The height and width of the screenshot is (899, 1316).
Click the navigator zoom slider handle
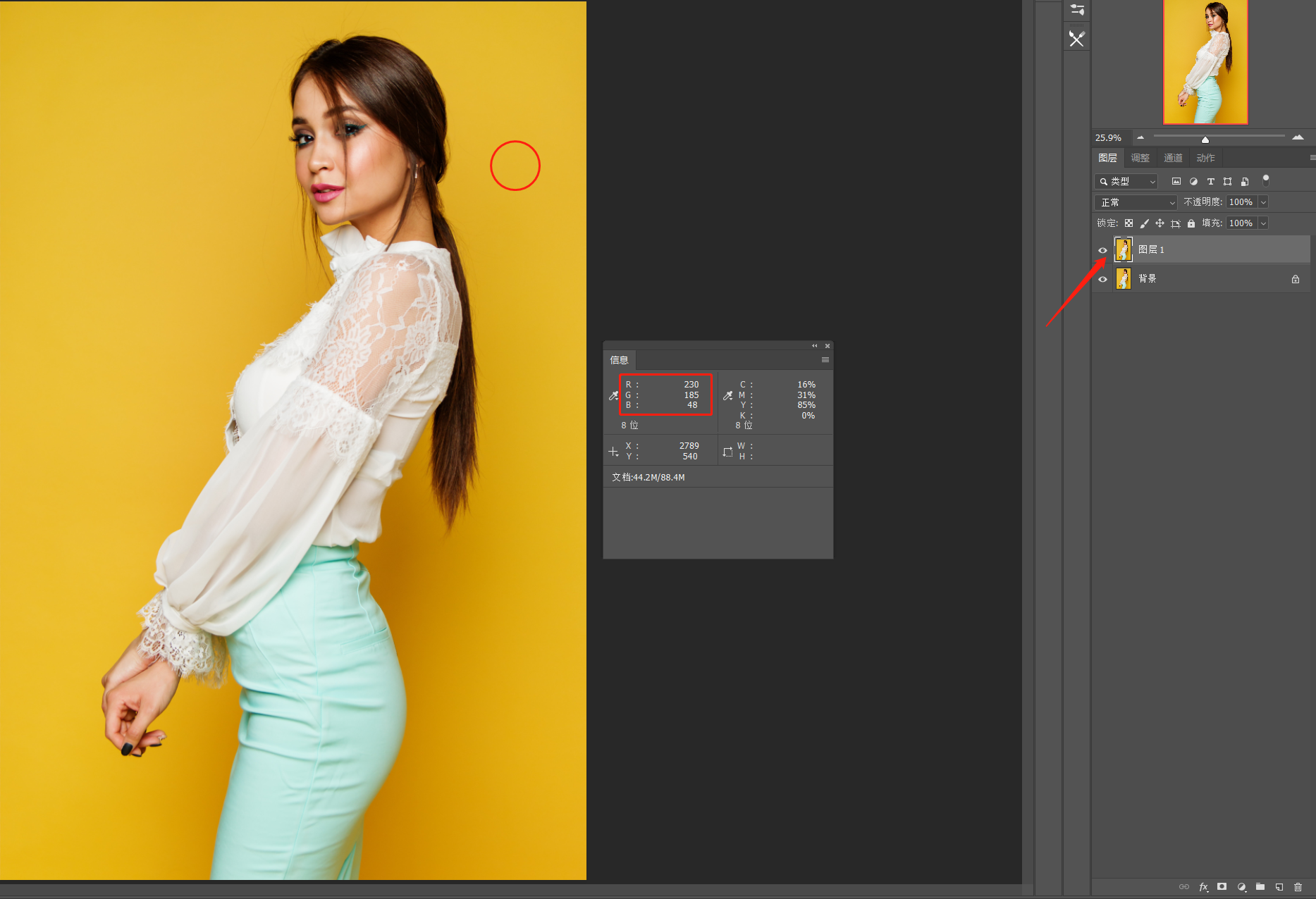click(1205, 139)
